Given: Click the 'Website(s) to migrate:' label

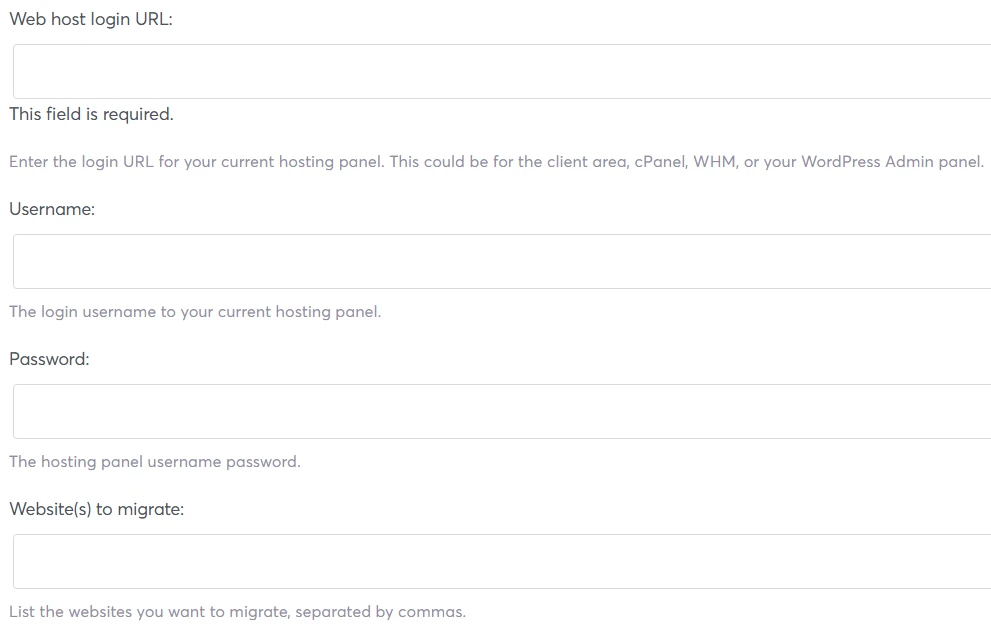Looking at the screenshot, I should click(97, 510).
